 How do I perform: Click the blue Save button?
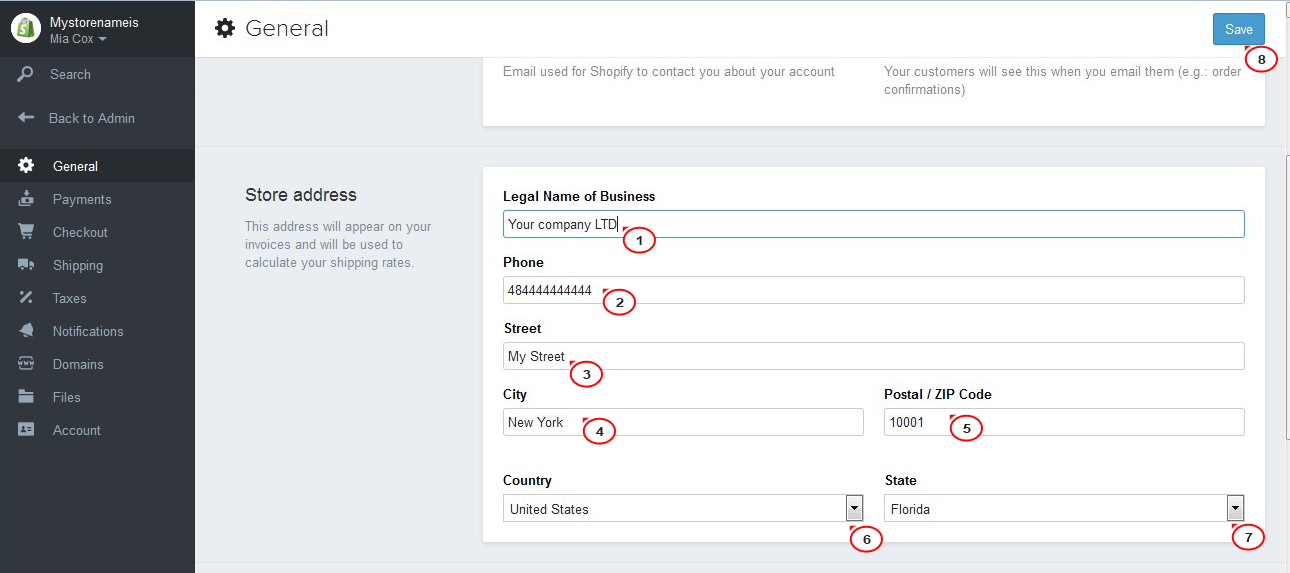[x=1239, y=29]
